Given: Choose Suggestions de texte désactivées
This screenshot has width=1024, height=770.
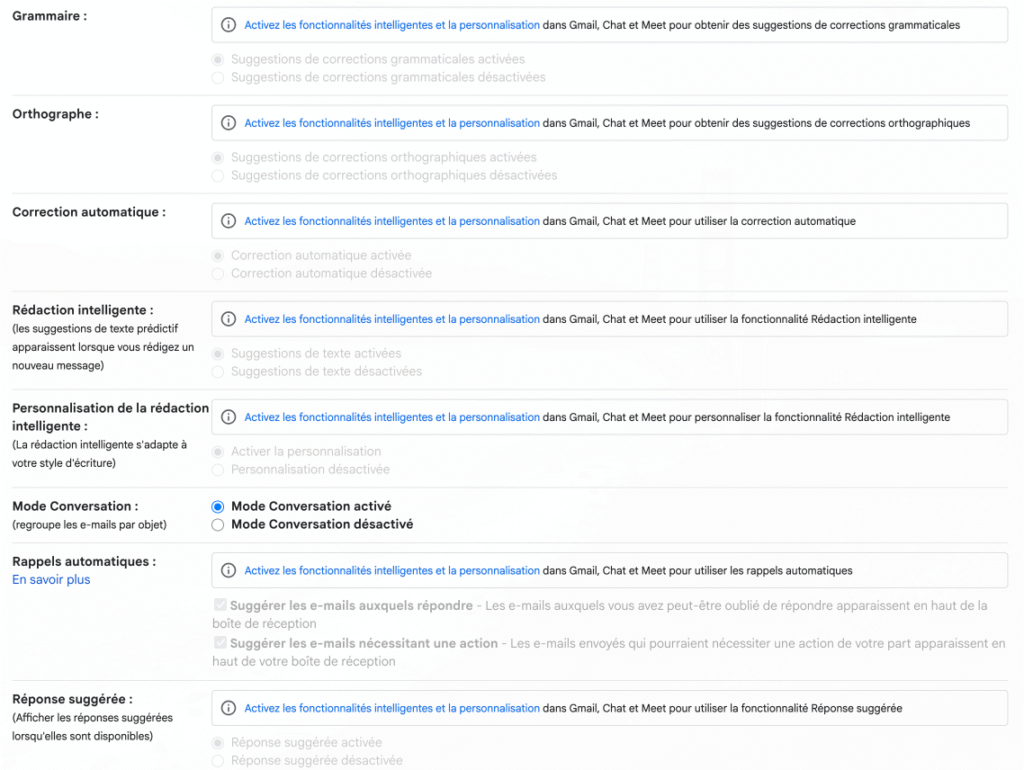Looking at the screenshot, I should click(218, 372).
